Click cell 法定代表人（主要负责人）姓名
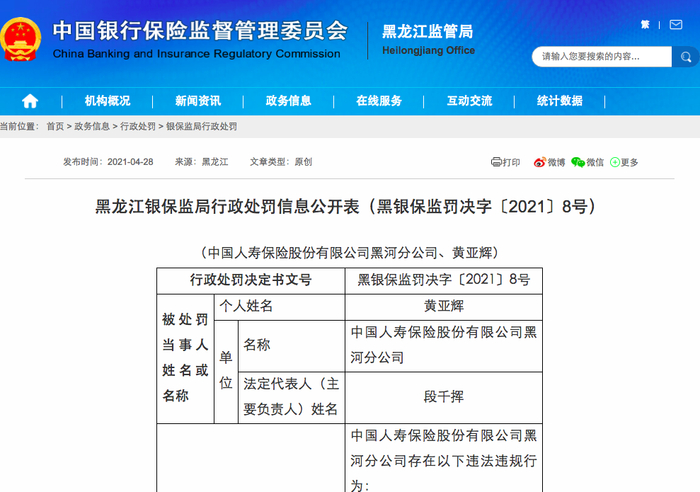The height and width of the screenshot is (492, 700). (292, 397)
